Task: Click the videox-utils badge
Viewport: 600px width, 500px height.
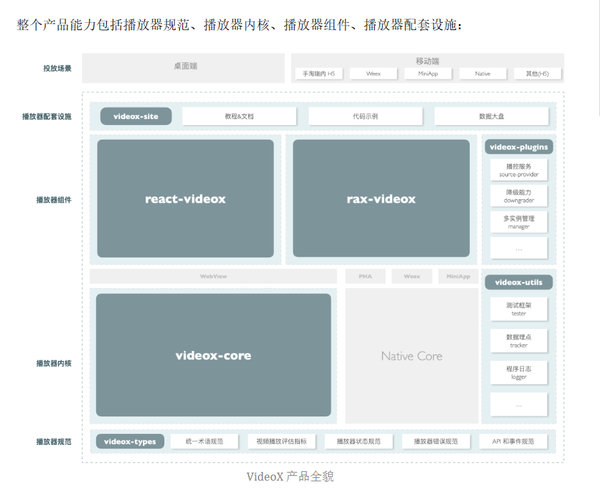Action: coord(519,282)
